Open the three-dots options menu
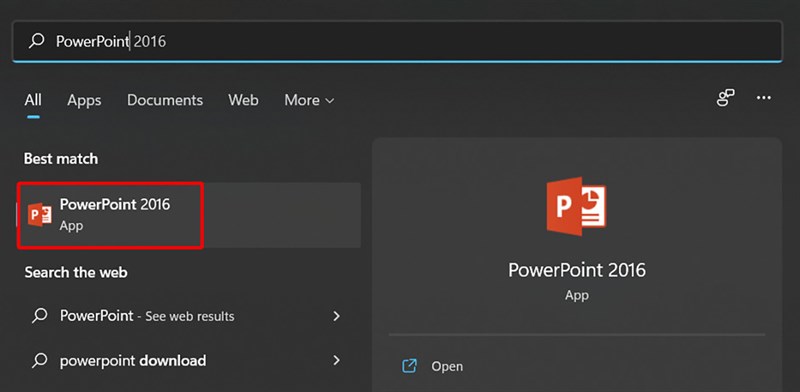This screenshot has height=392, width=800. [764, 97]
